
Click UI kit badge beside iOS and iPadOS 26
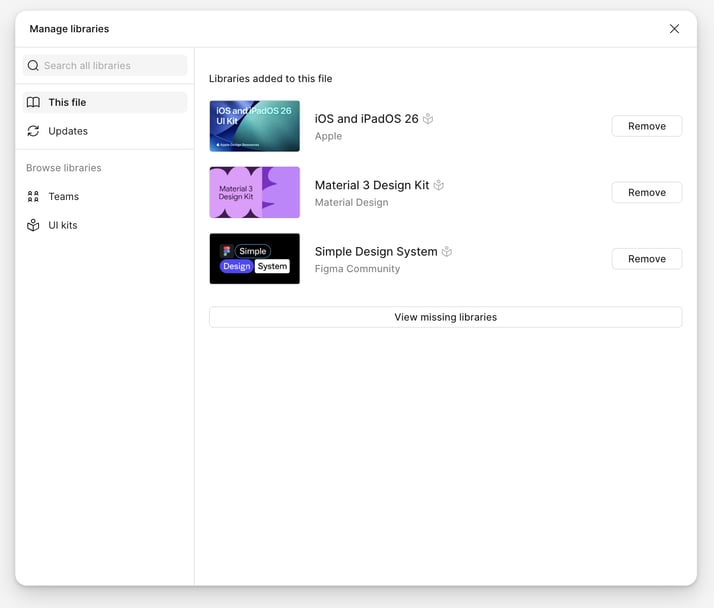coord(428,119)
